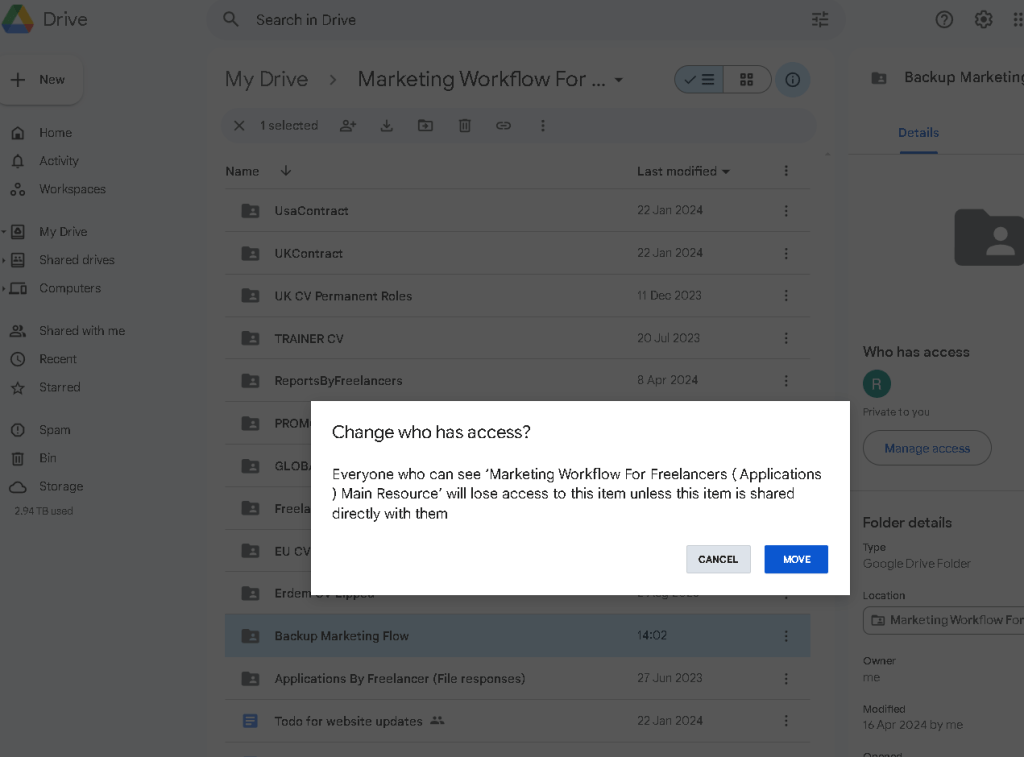Select Todo for website updates document
1024x757 pixels.
(x=517, y=720)
